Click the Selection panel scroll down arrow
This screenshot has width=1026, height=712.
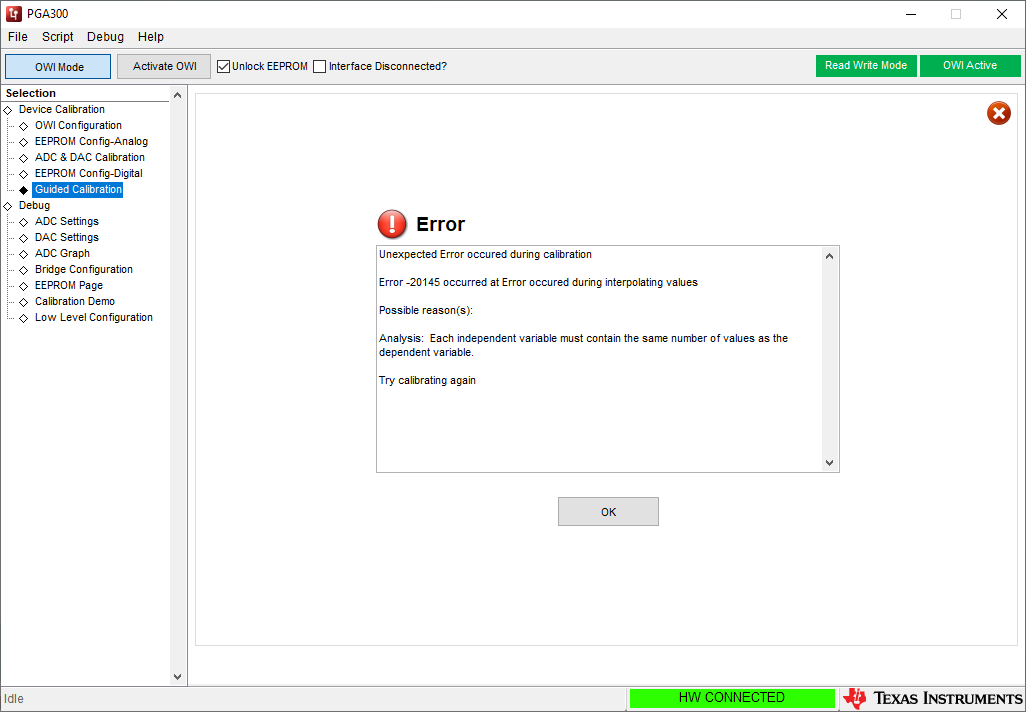point(177,677)
